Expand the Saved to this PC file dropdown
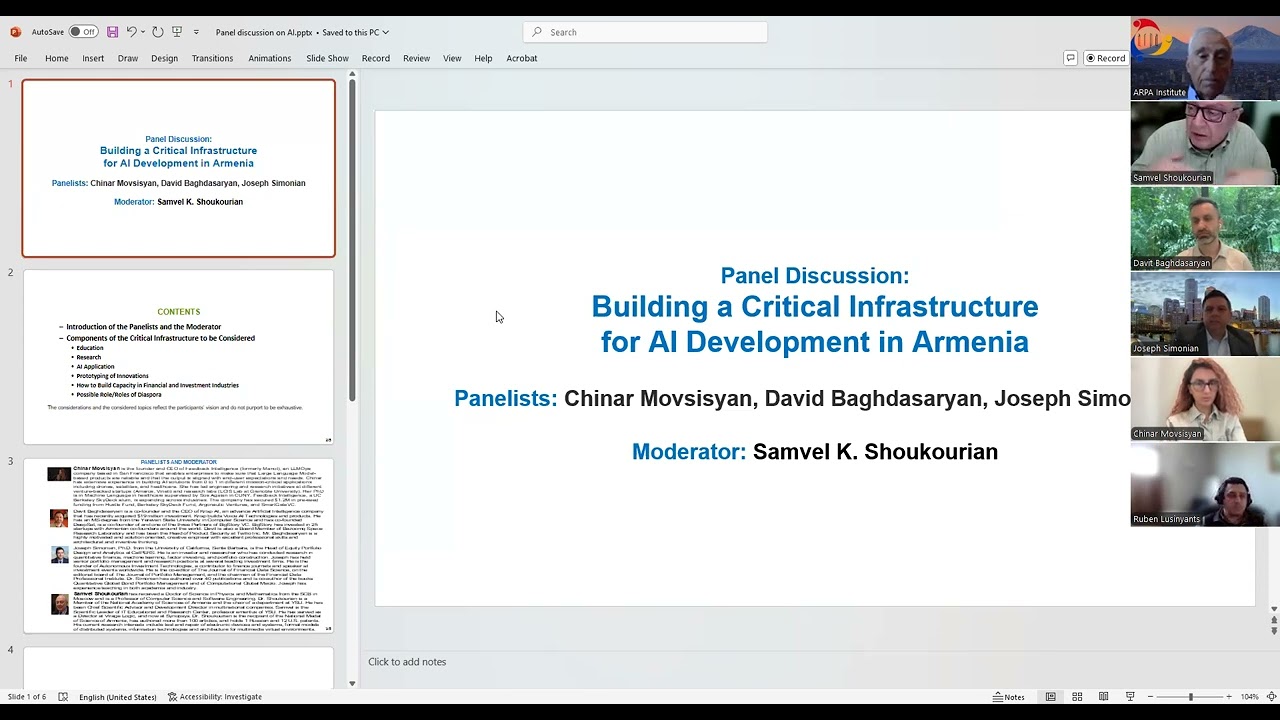 386,32
